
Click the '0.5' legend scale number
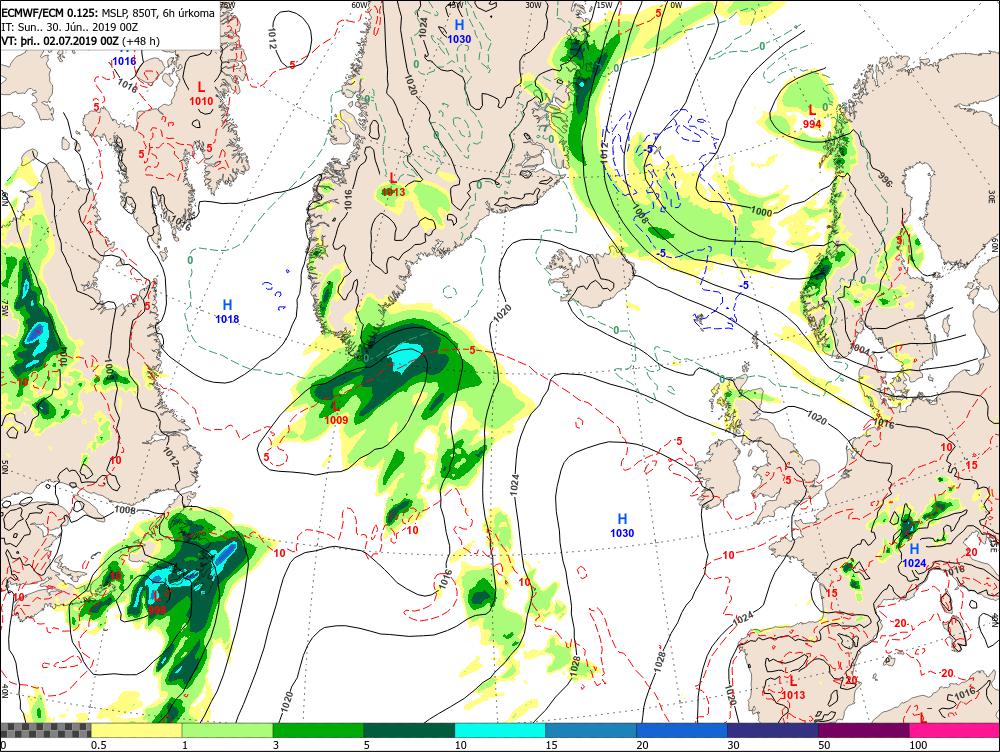pos(98,745)
